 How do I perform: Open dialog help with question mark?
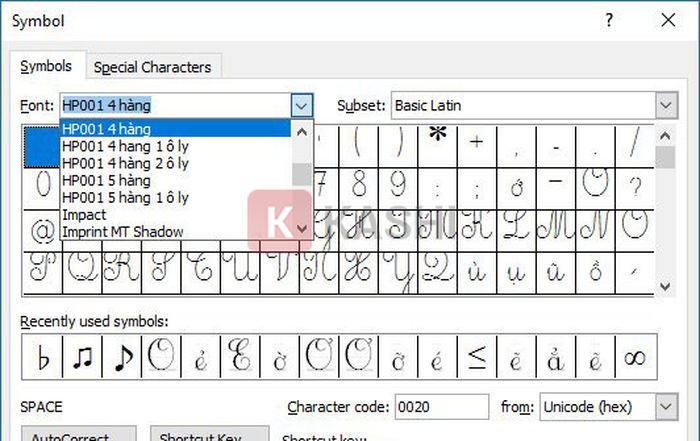click(608, 20)
